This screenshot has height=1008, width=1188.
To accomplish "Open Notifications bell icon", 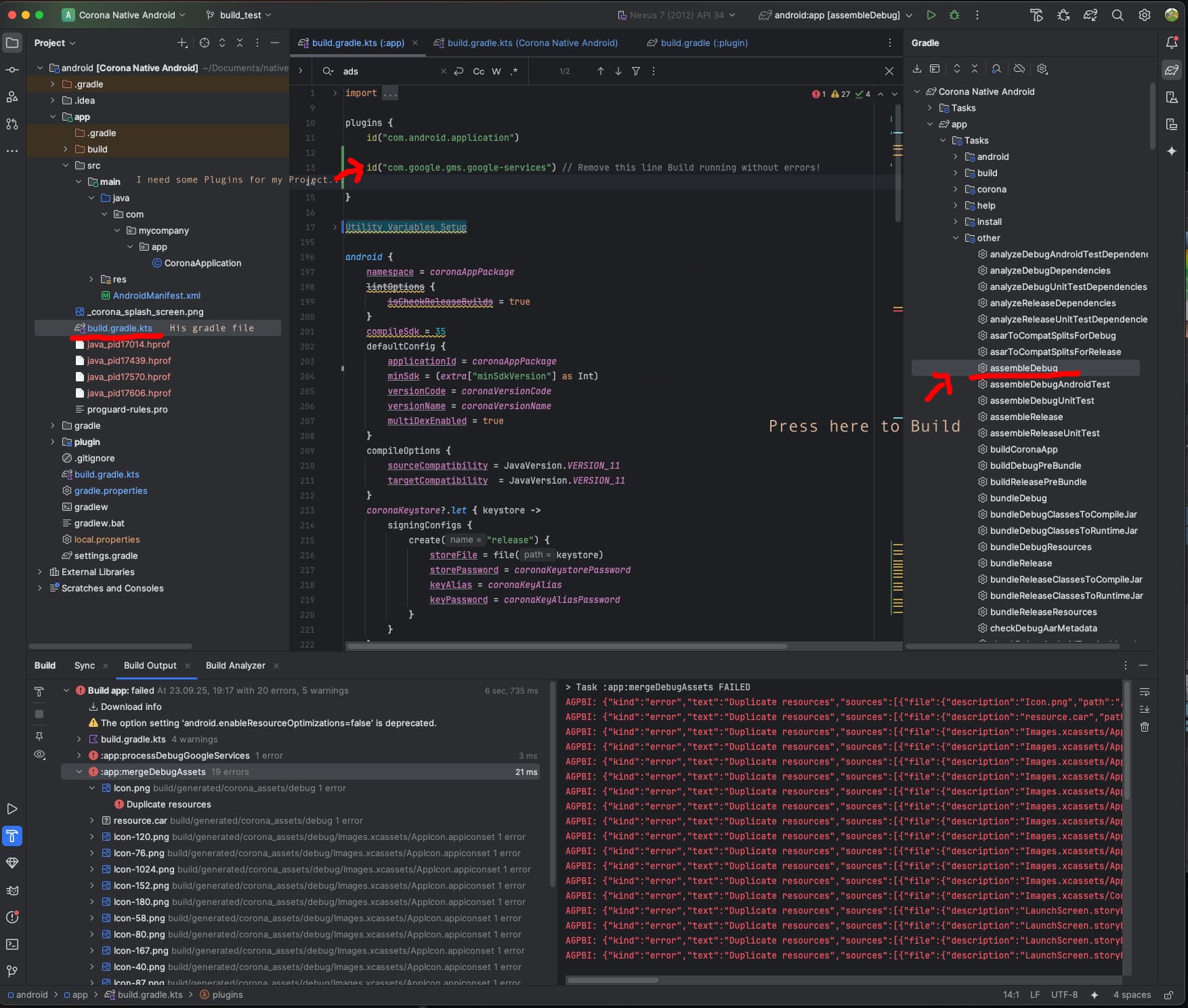I will (x=1172, y=43).
